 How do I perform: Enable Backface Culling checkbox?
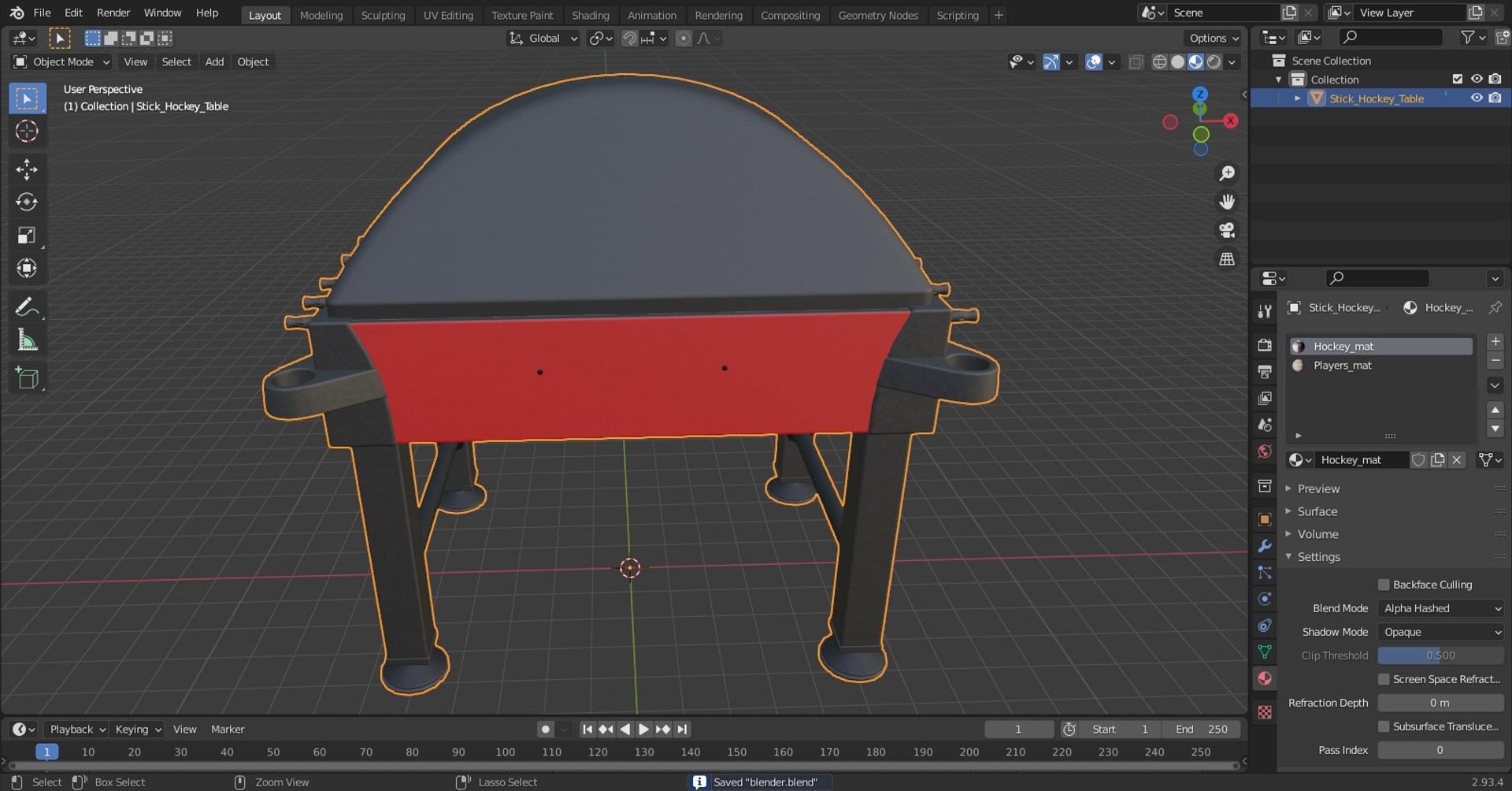pos(1384,585)
